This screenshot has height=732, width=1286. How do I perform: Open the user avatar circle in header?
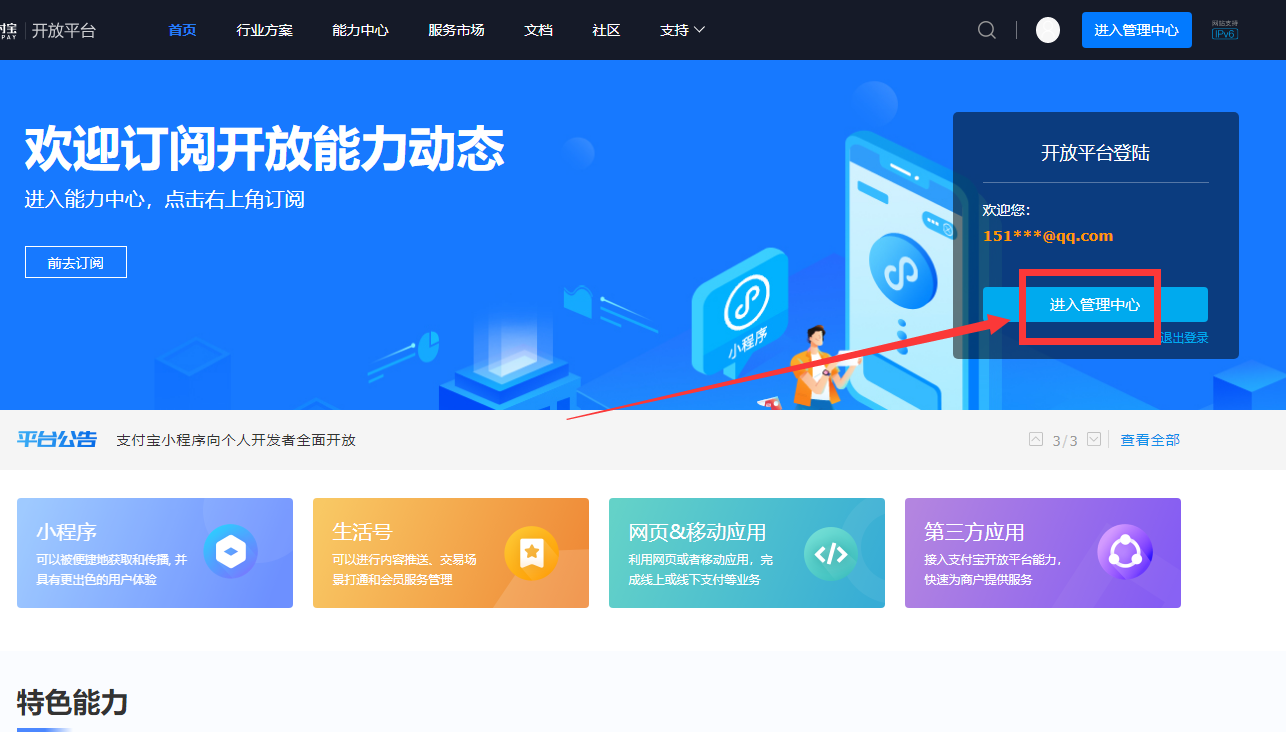click(1048, 30)
